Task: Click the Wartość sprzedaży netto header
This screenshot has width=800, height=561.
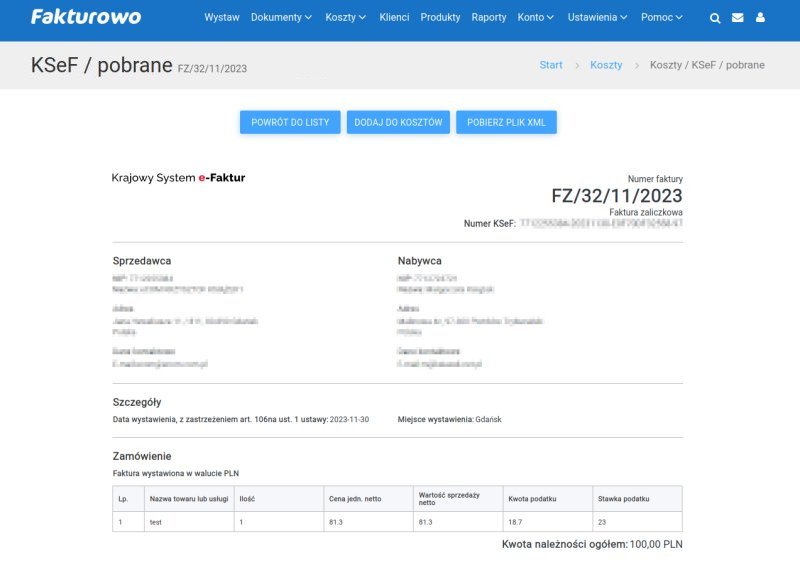Action: point(458,499)
